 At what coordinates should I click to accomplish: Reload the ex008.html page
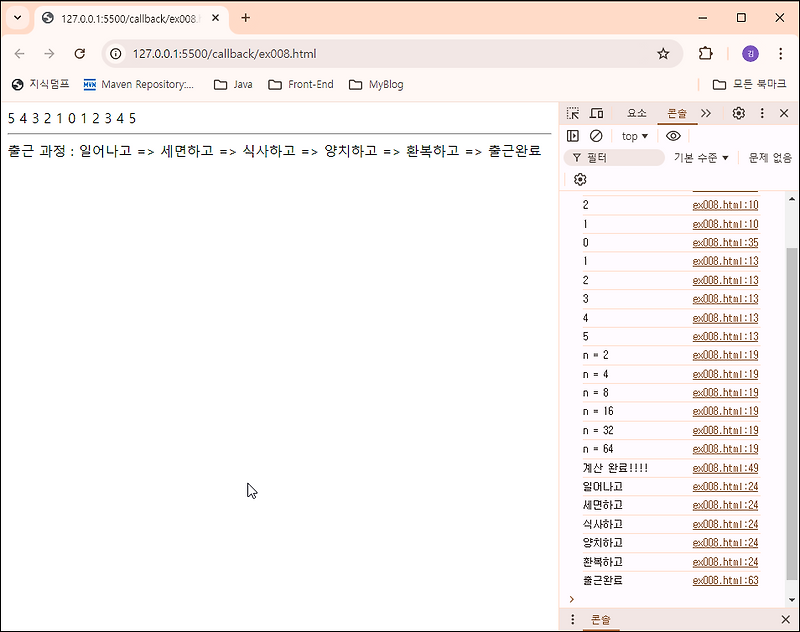(x=80, y=54)
